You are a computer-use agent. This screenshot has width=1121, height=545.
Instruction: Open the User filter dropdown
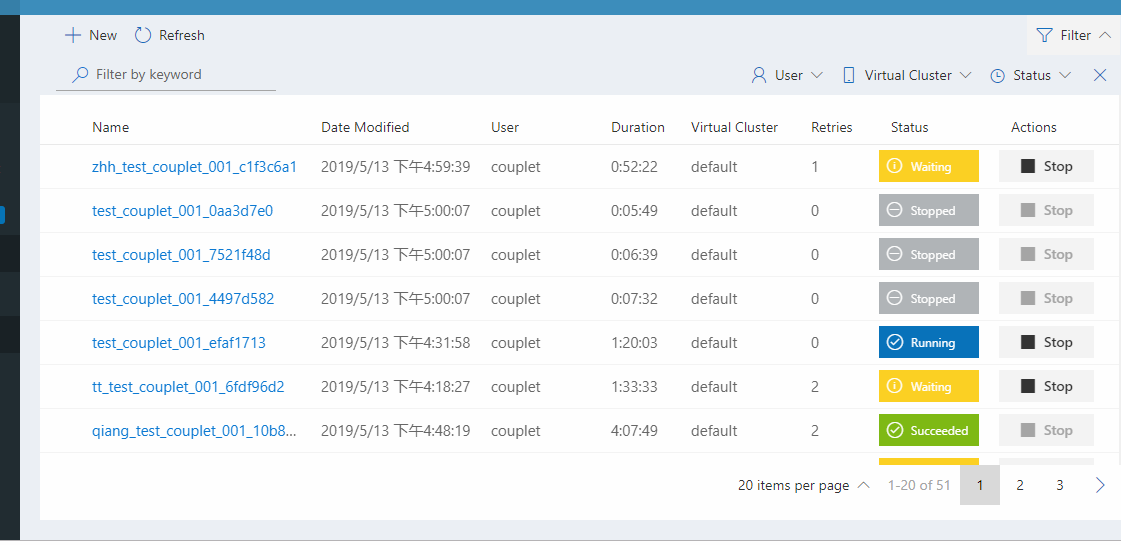pyautogui.click(x=787, y=75)
